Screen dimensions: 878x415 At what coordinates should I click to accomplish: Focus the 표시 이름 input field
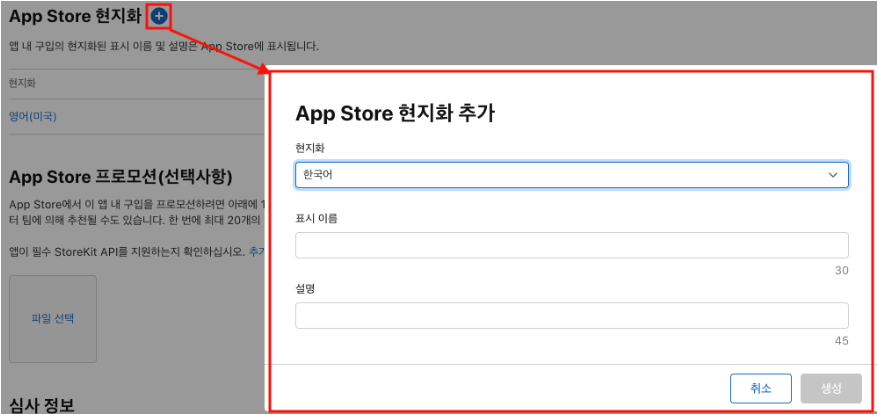pyautogui.click(x=572, y=245)
